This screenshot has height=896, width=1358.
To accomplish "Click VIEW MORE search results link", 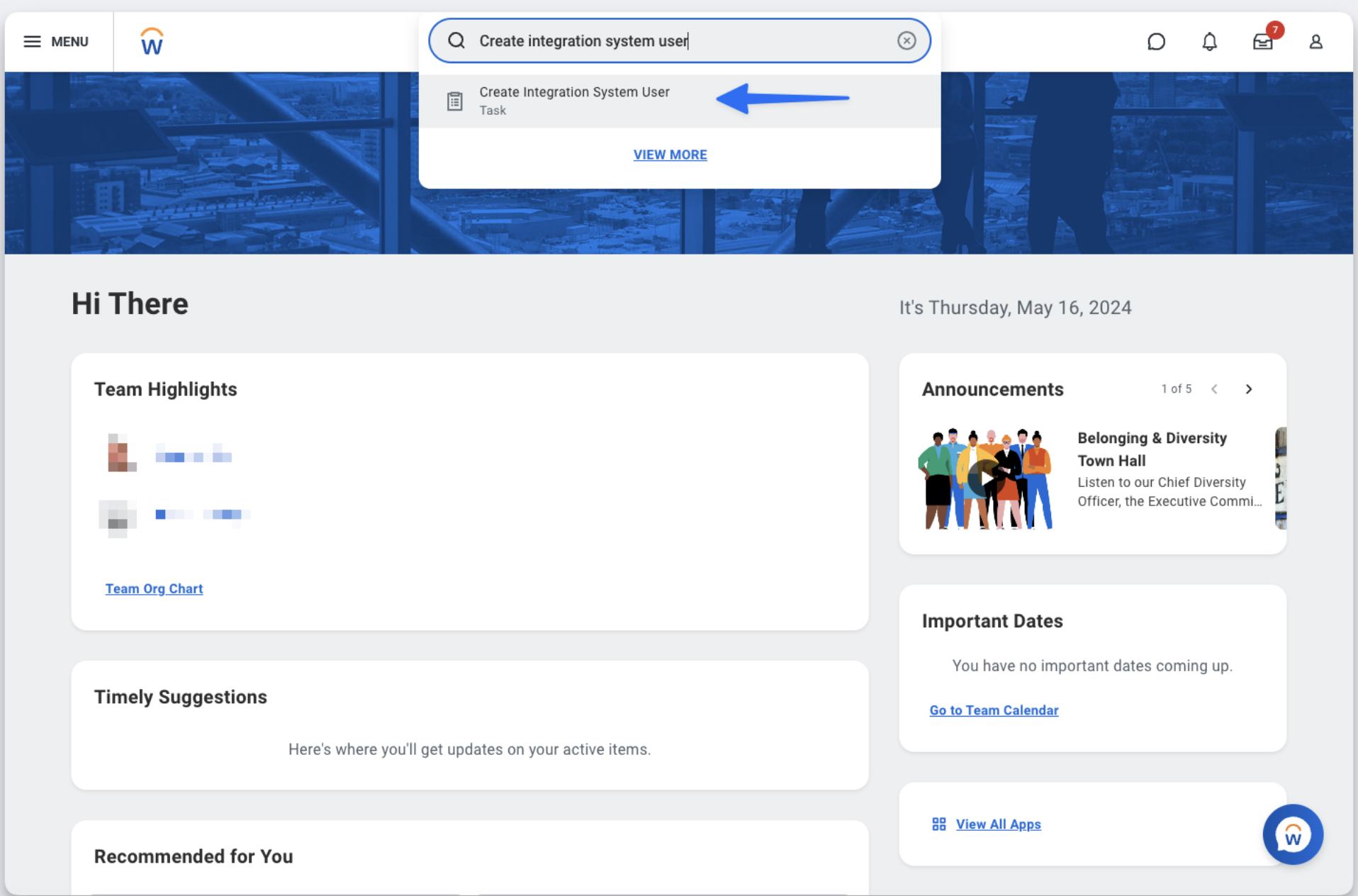I will [670, 155].
